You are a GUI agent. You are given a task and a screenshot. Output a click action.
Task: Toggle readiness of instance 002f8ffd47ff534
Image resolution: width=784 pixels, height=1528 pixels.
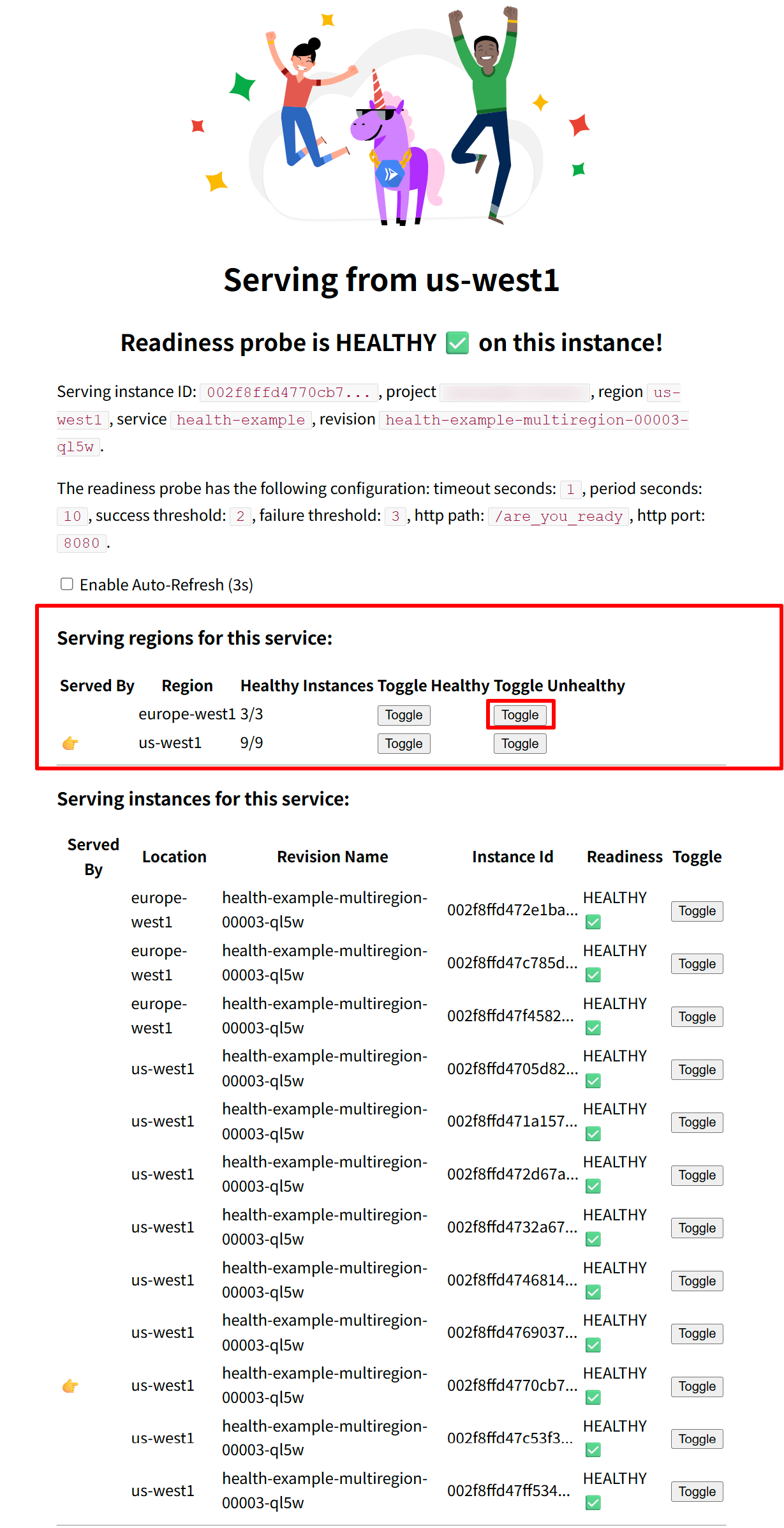click(697, 1492)
